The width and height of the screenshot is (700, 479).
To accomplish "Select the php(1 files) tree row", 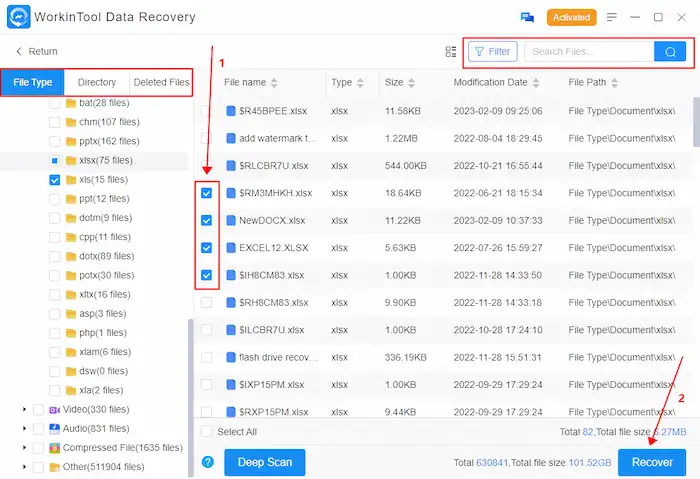I will point(96,333).
